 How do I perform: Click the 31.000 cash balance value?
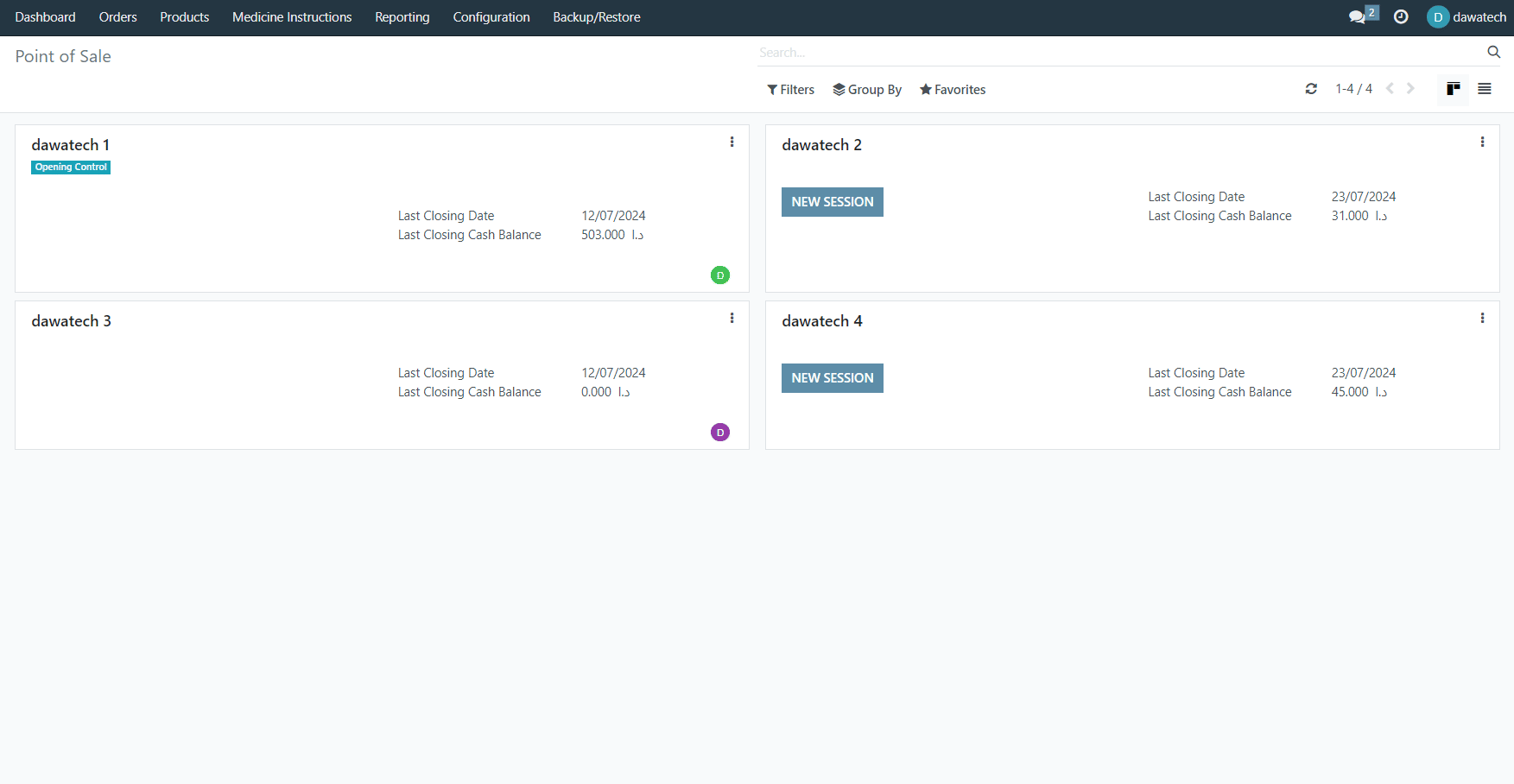click(x=1359, y=216)
